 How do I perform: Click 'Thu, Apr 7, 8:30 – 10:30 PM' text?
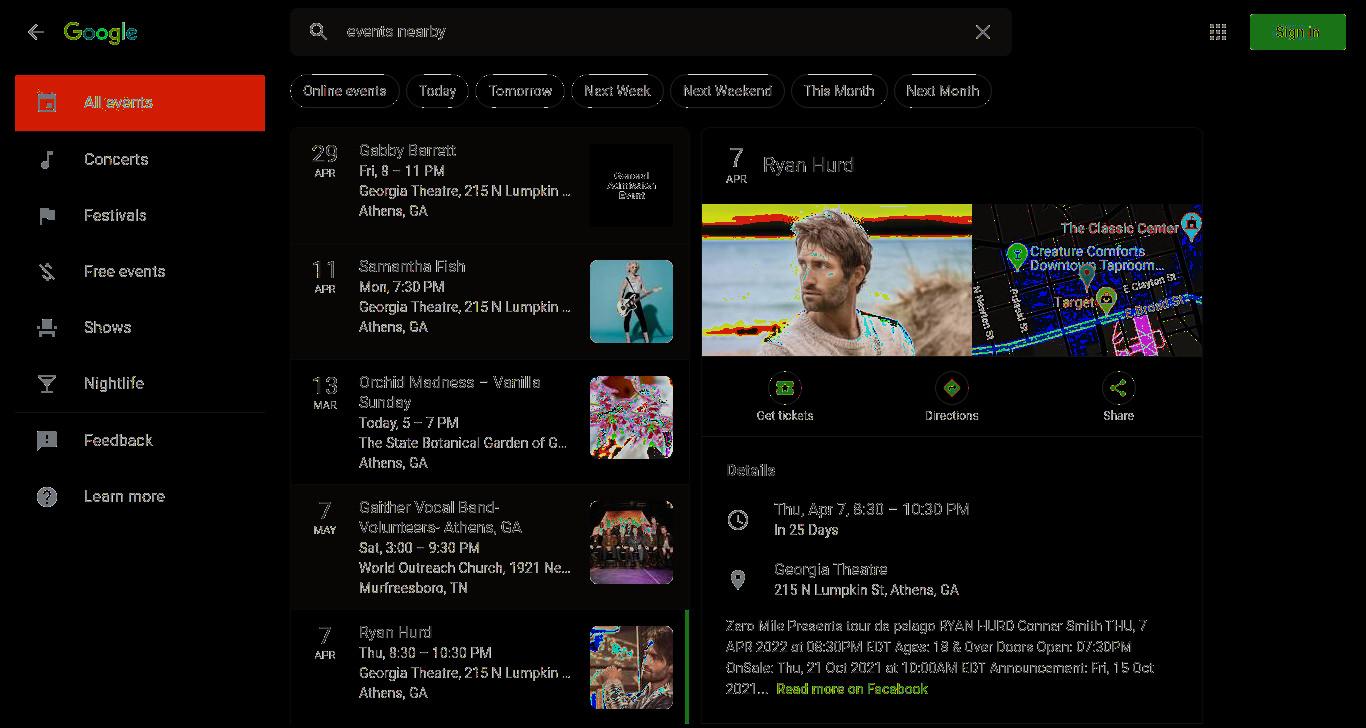pos(871,509)
